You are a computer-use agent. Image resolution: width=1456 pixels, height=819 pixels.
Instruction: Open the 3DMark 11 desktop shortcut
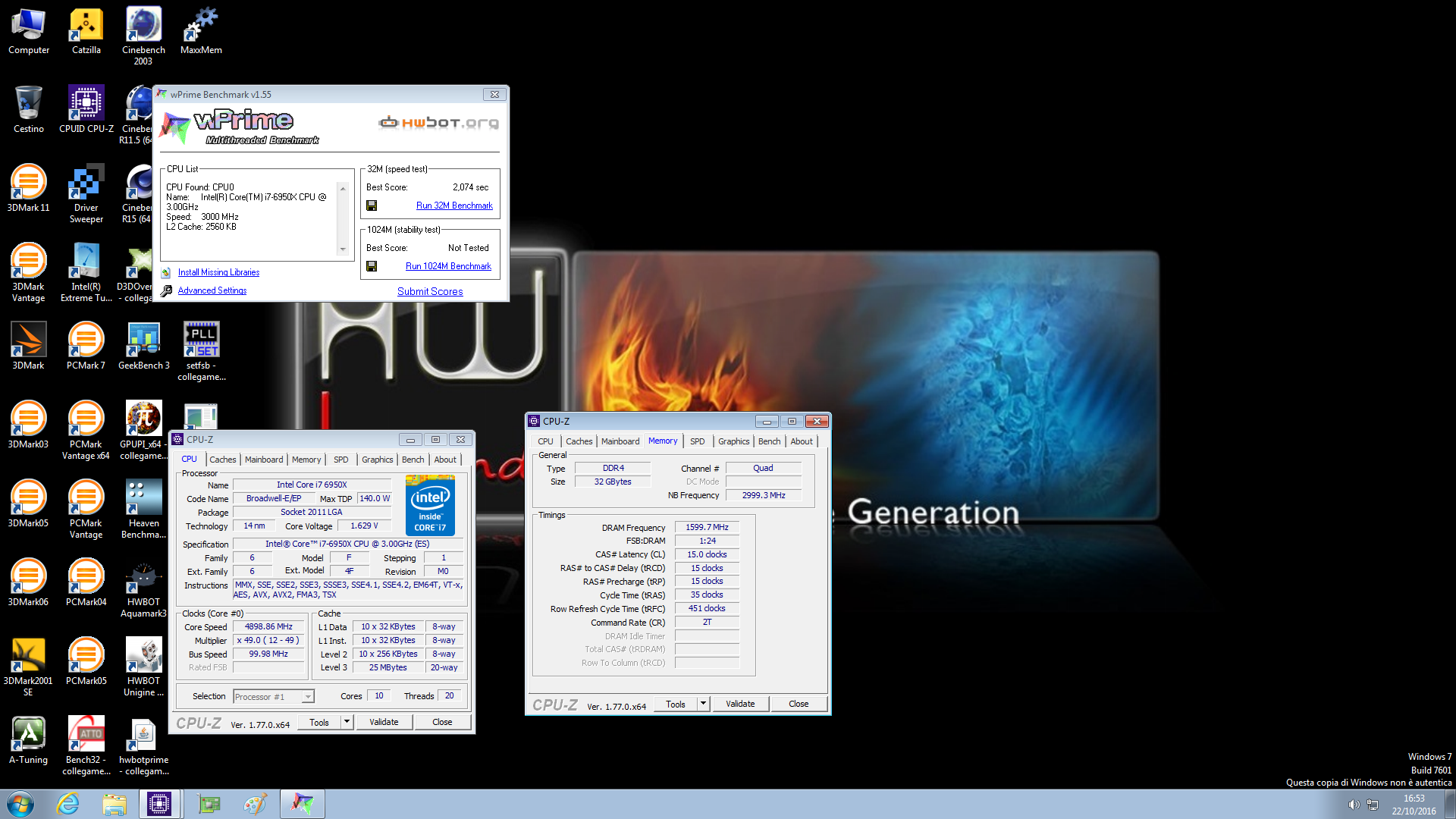tap(29, 189)
